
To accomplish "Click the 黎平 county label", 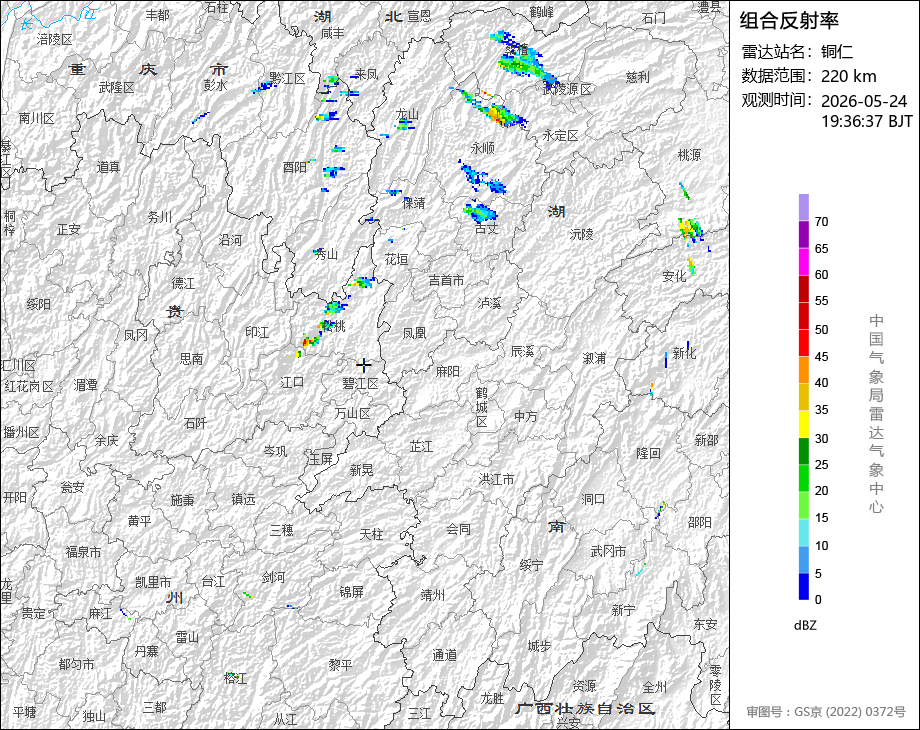I will (x=340, y=665).
